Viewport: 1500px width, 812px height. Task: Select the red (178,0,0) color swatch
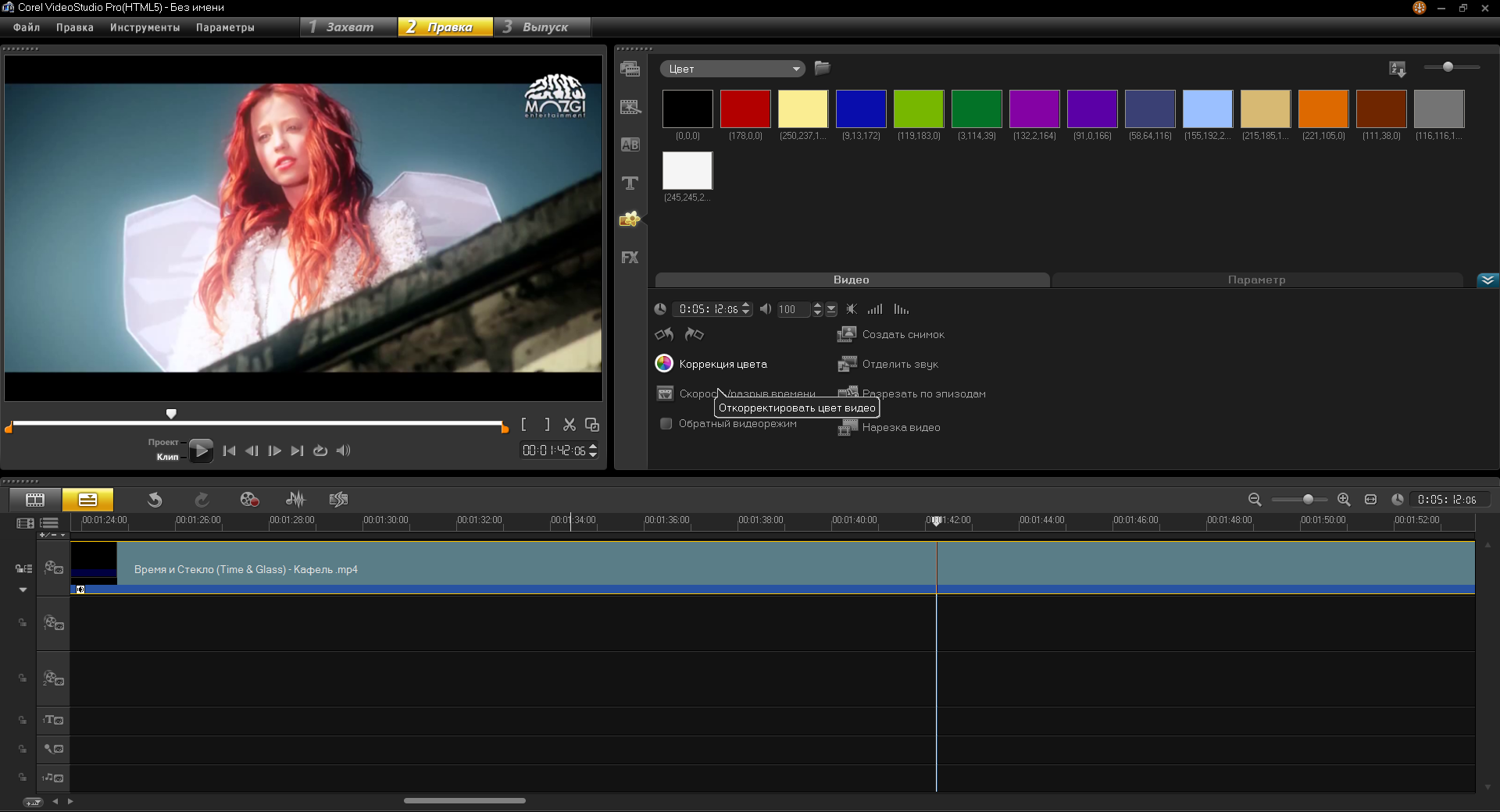click(745, 109)
